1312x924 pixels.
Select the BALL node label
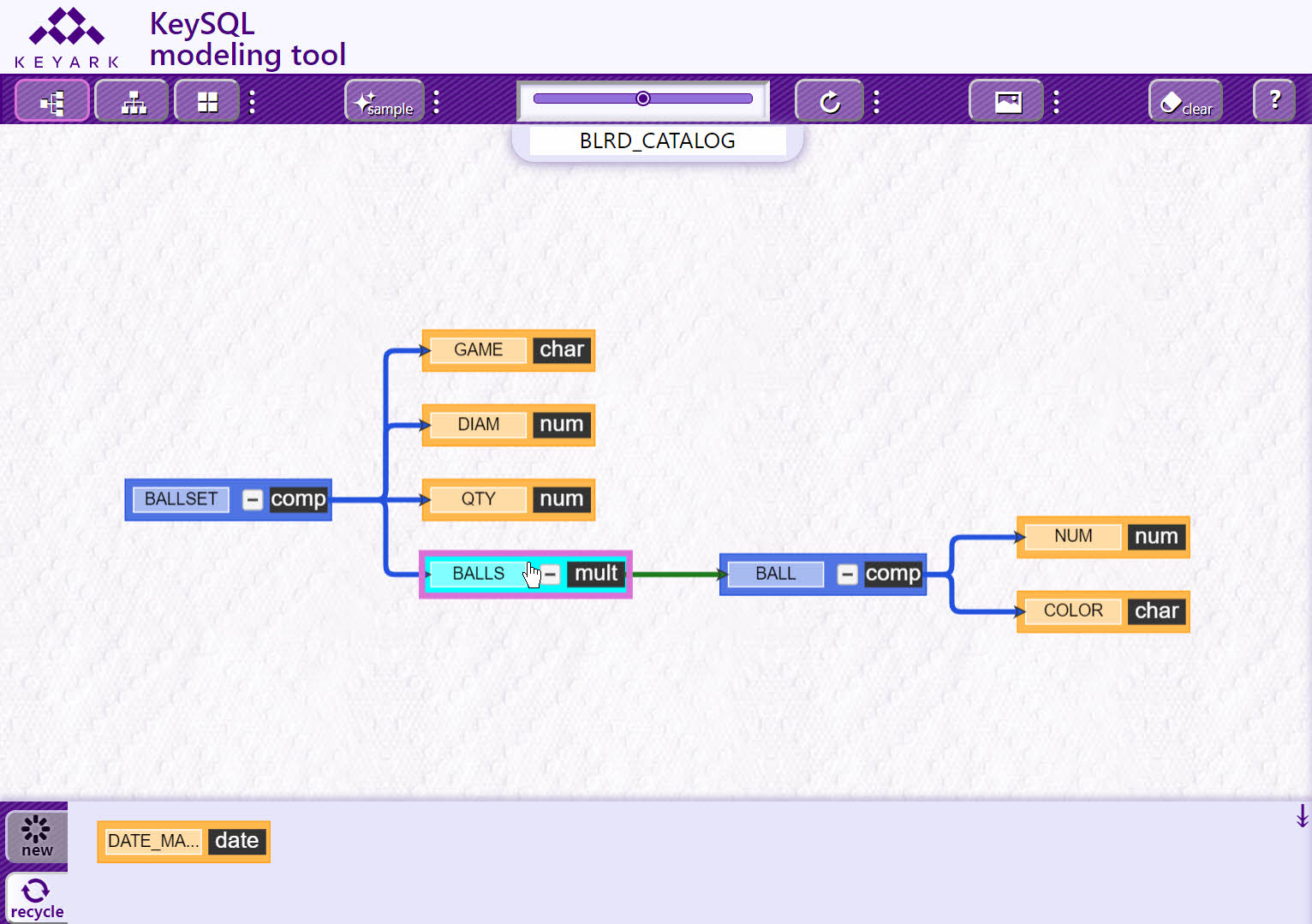click(x=775, y=574)
